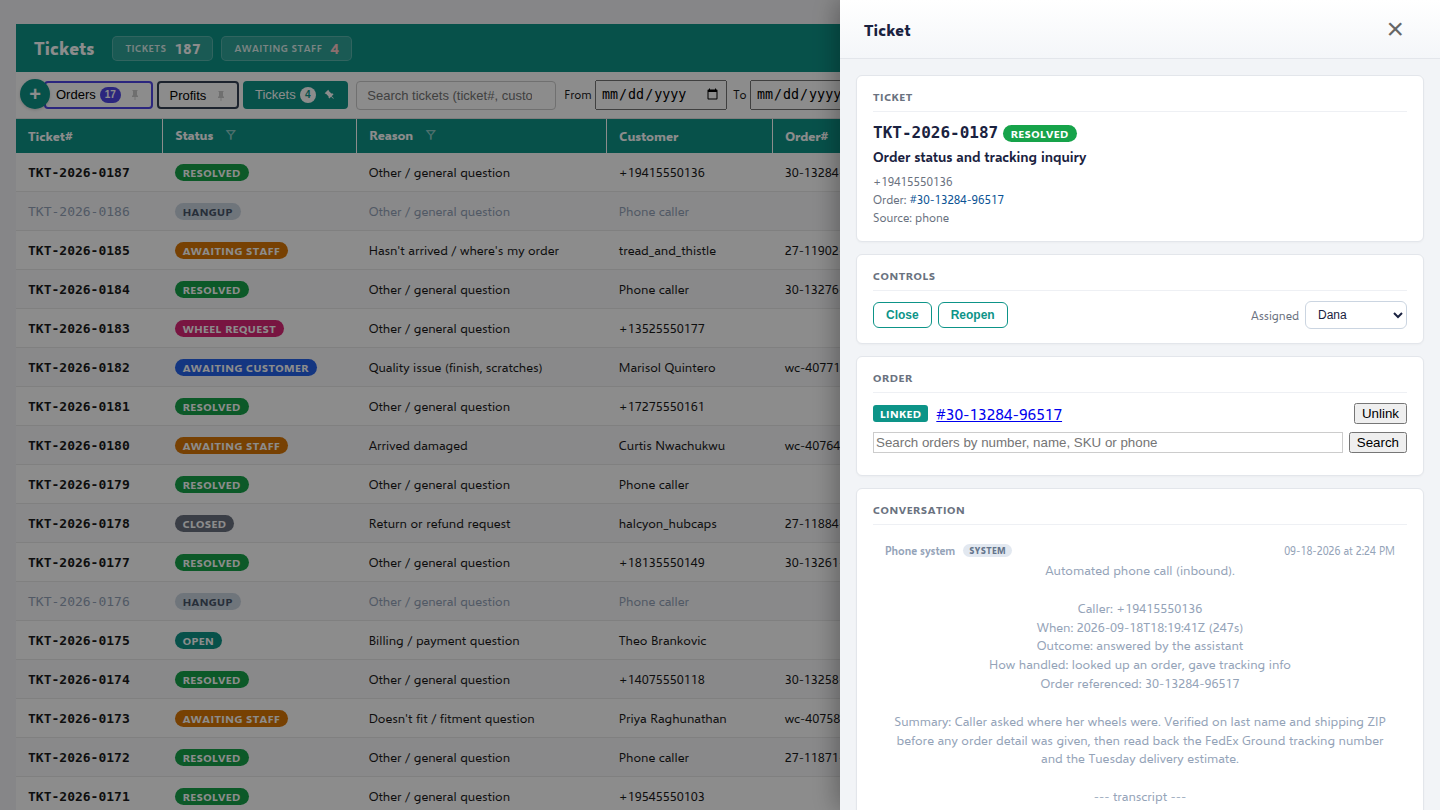Click the AWAITING CUSTOMER status badge
The width and height of the screenshot is (1440, 810).
point(246,368)
